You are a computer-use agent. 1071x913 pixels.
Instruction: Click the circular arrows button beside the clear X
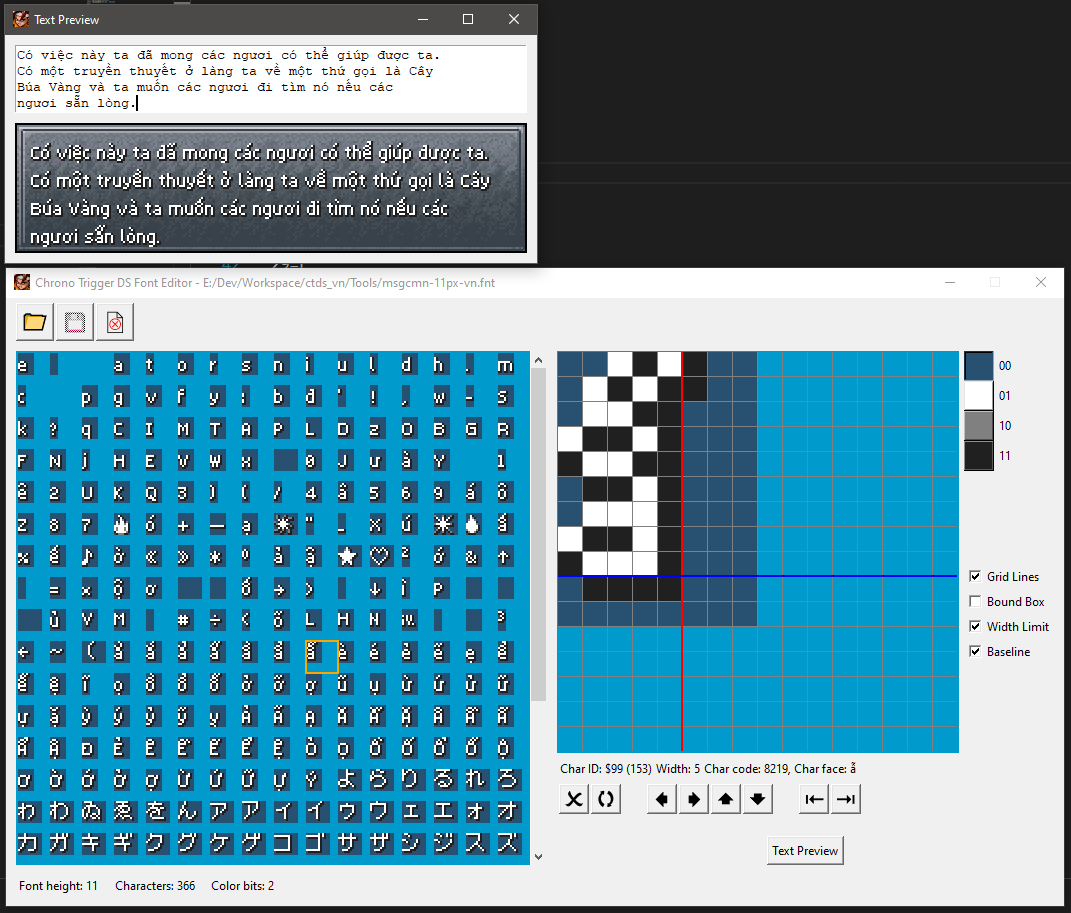click(606, 799)
